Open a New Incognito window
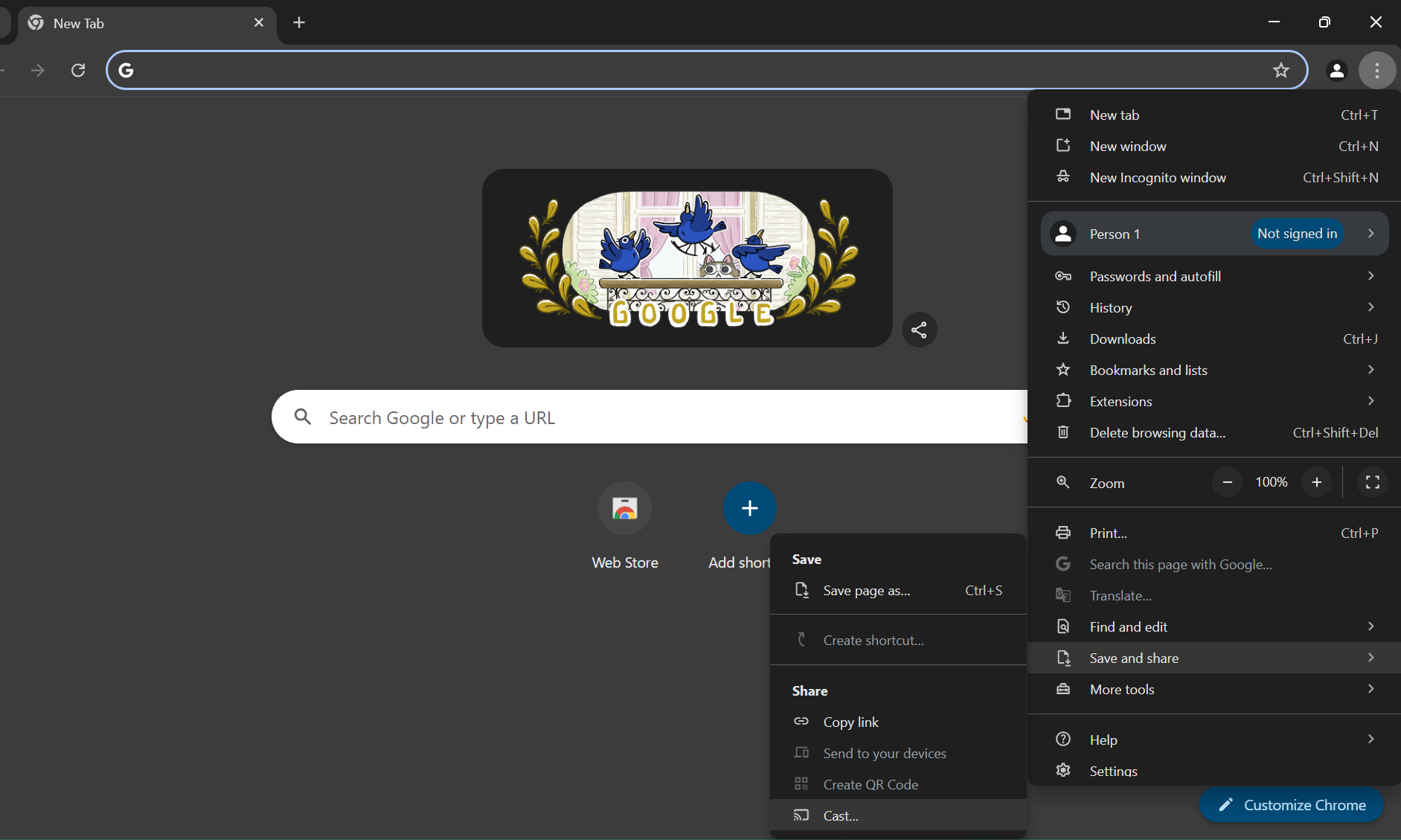Screen dimensions: 1401x840 (1214, 177)
